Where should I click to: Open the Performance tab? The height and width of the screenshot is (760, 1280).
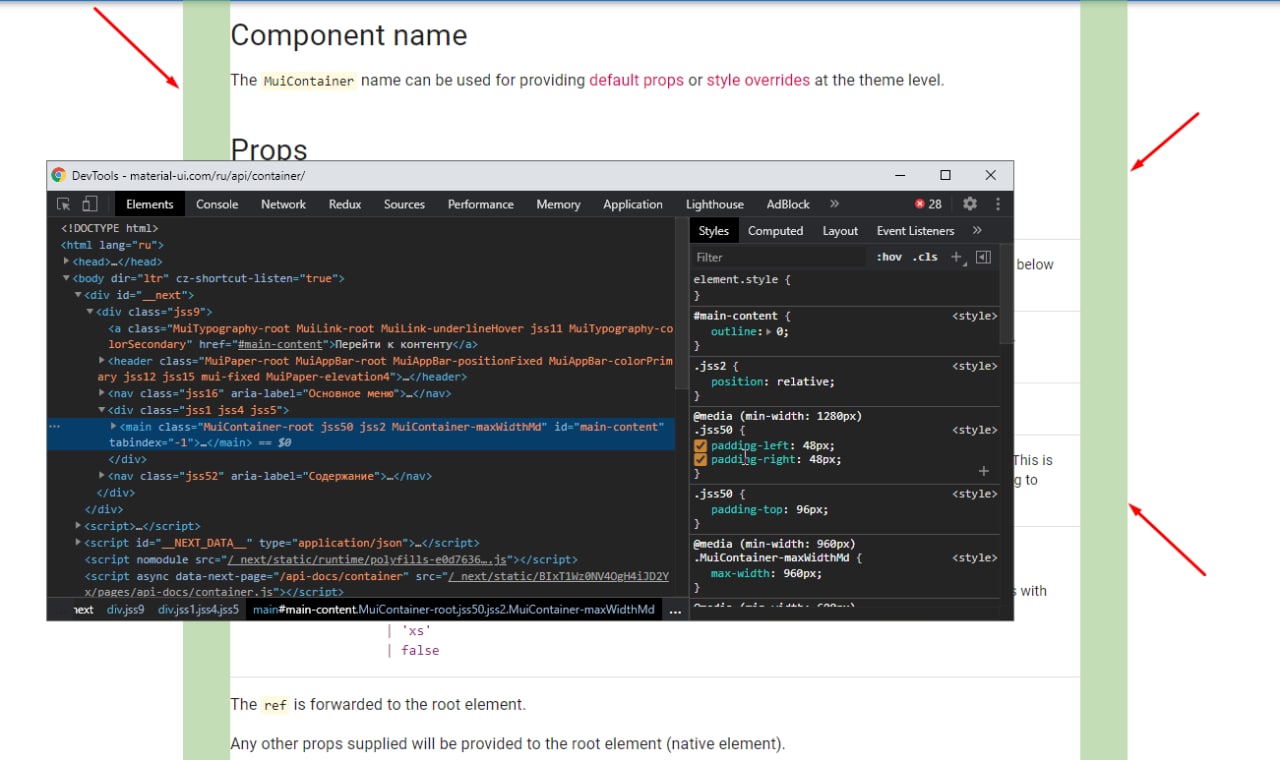point(481,204)
